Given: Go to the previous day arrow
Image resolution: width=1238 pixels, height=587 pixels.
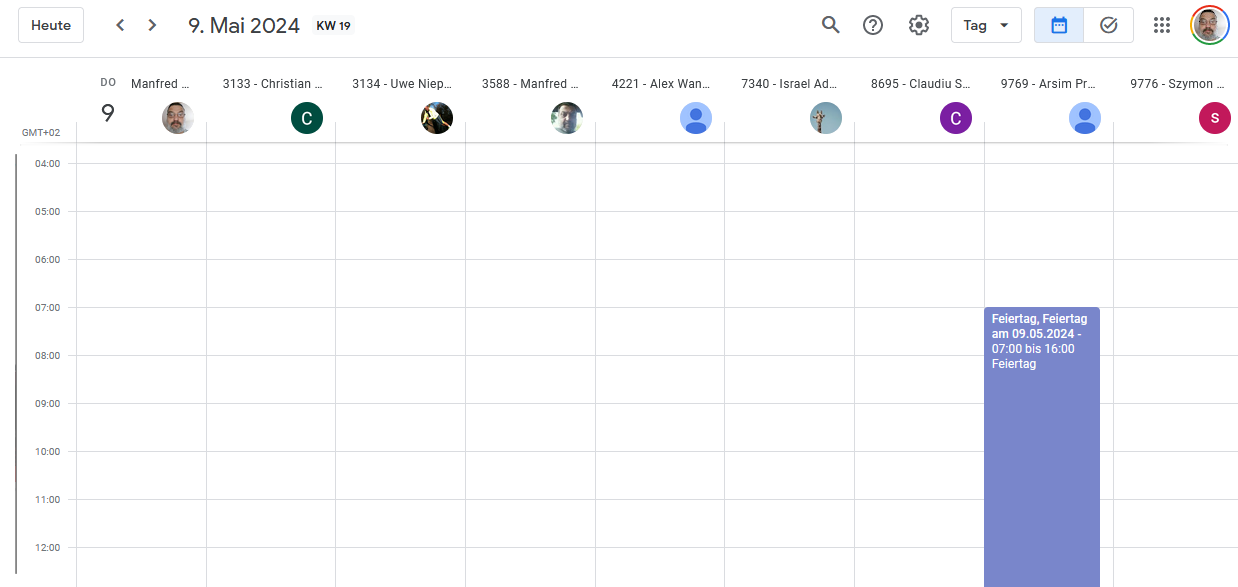Looking at the screenshot, I should coord(120,25).
